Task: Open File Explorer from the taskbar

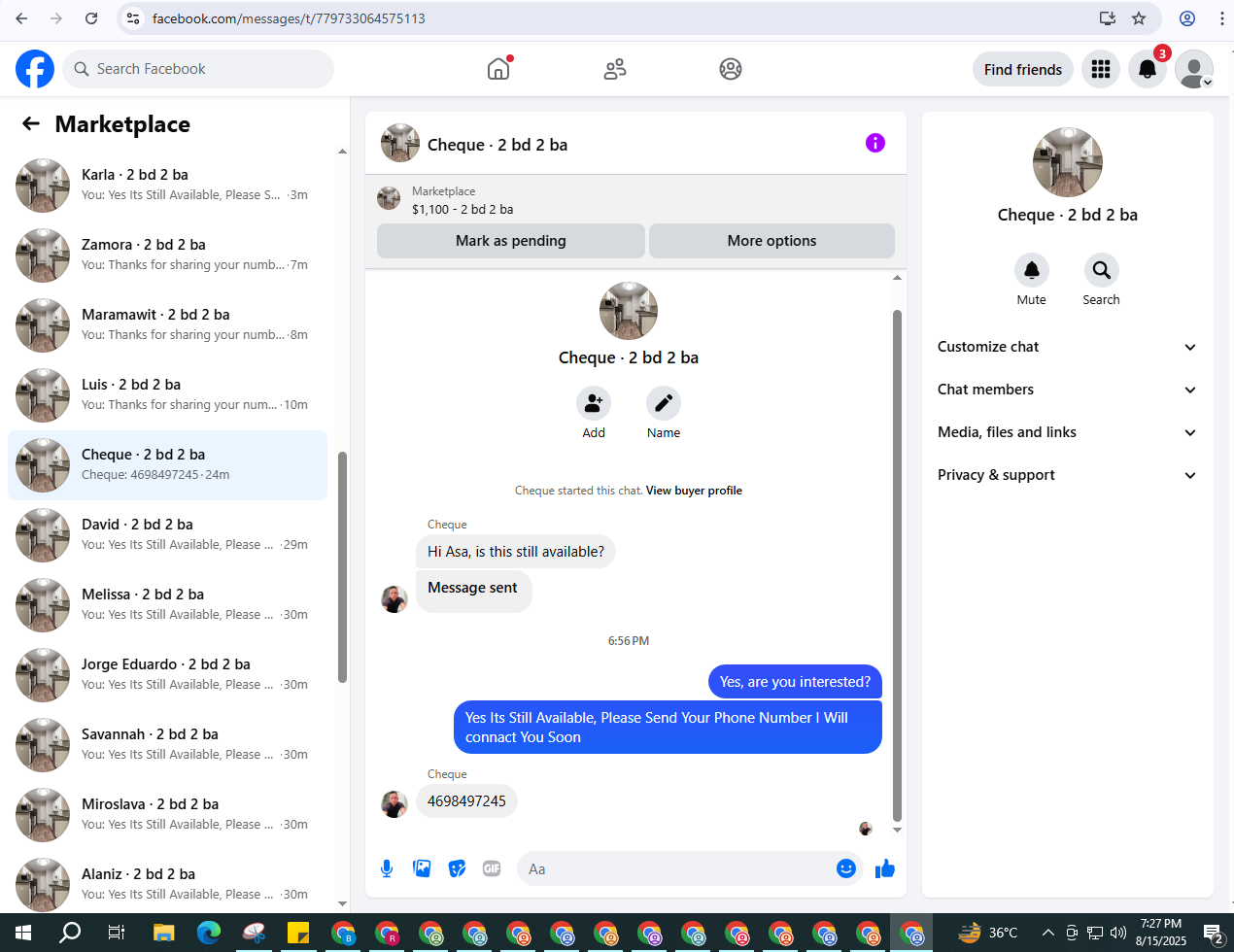Action: coord(163,934)
